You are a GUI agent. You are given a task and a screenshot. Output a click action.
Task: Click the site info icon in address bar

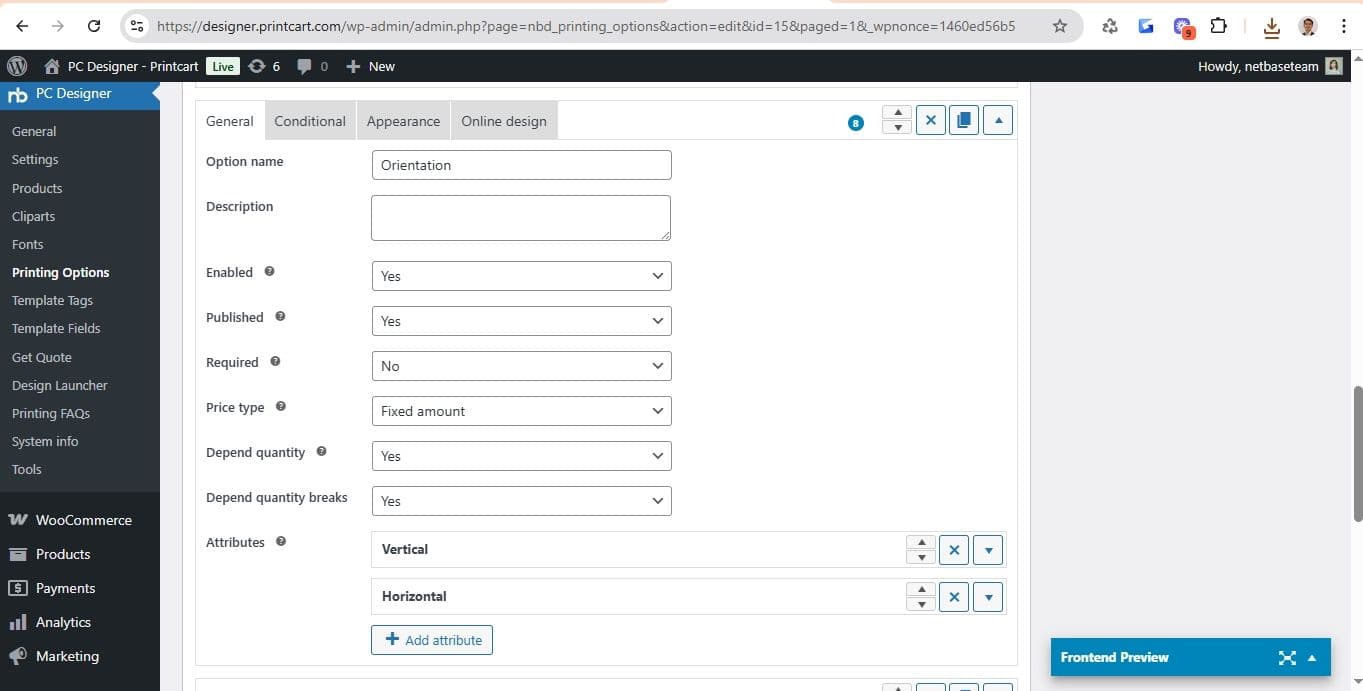pos(138,26)
